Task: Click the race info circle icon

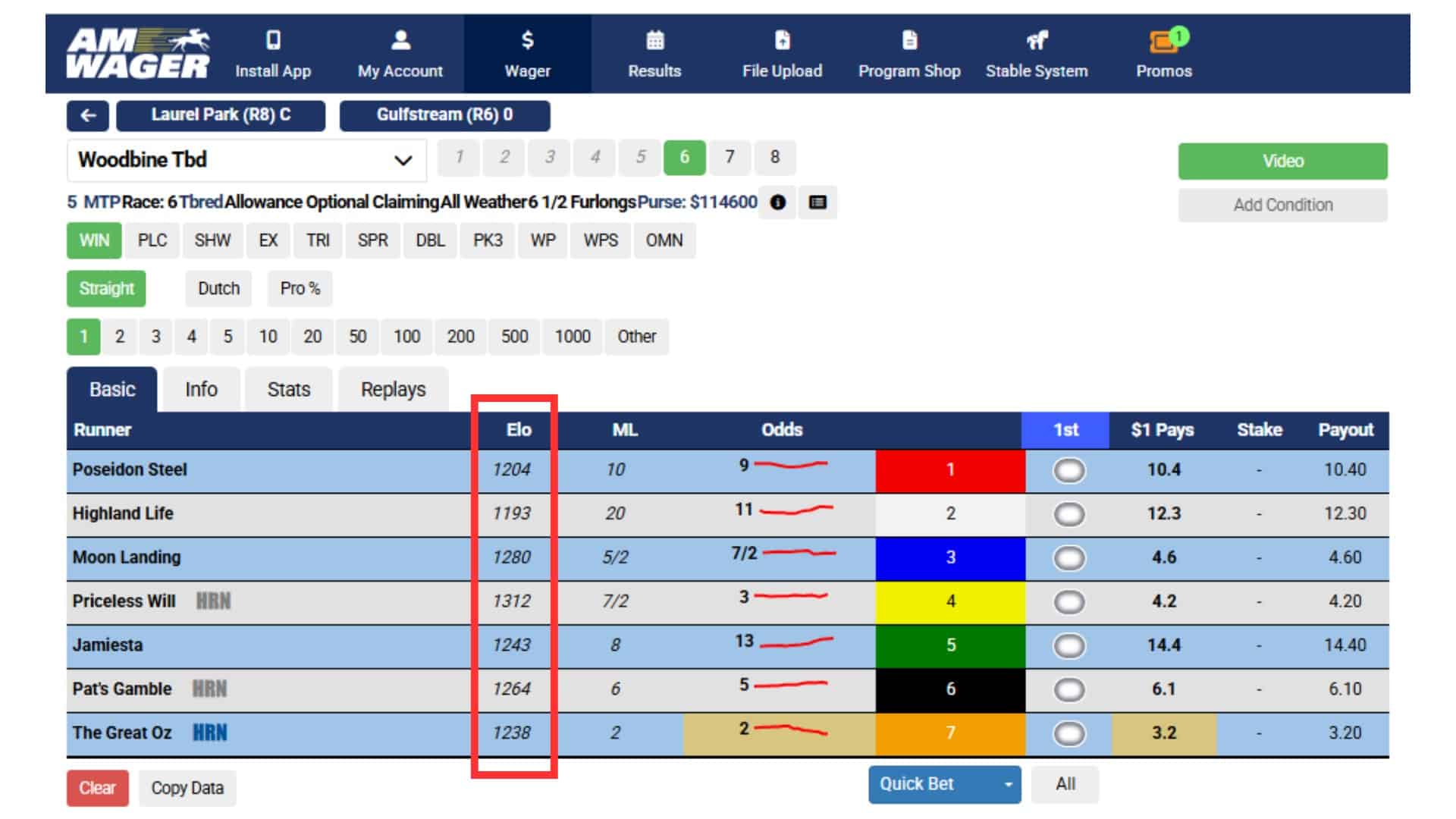Action: (778, 202)
